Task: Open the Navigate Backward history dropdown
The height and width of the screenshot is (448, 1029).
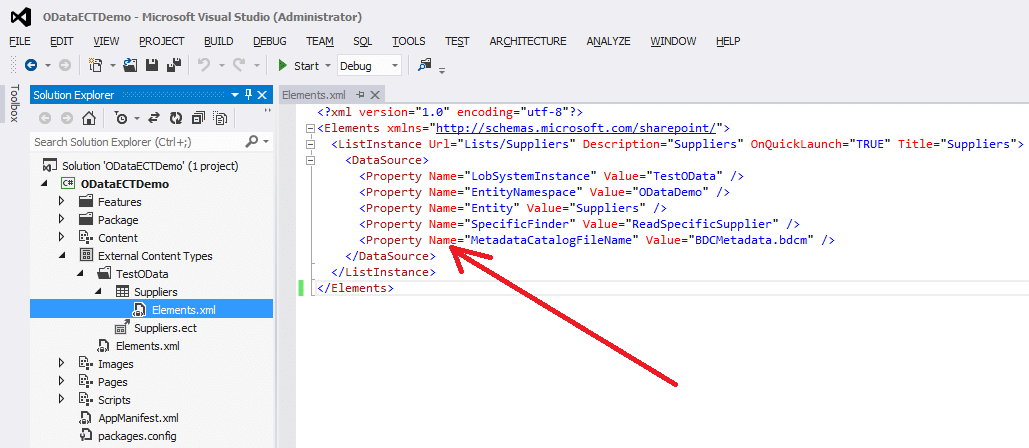Action: point(48,66)
